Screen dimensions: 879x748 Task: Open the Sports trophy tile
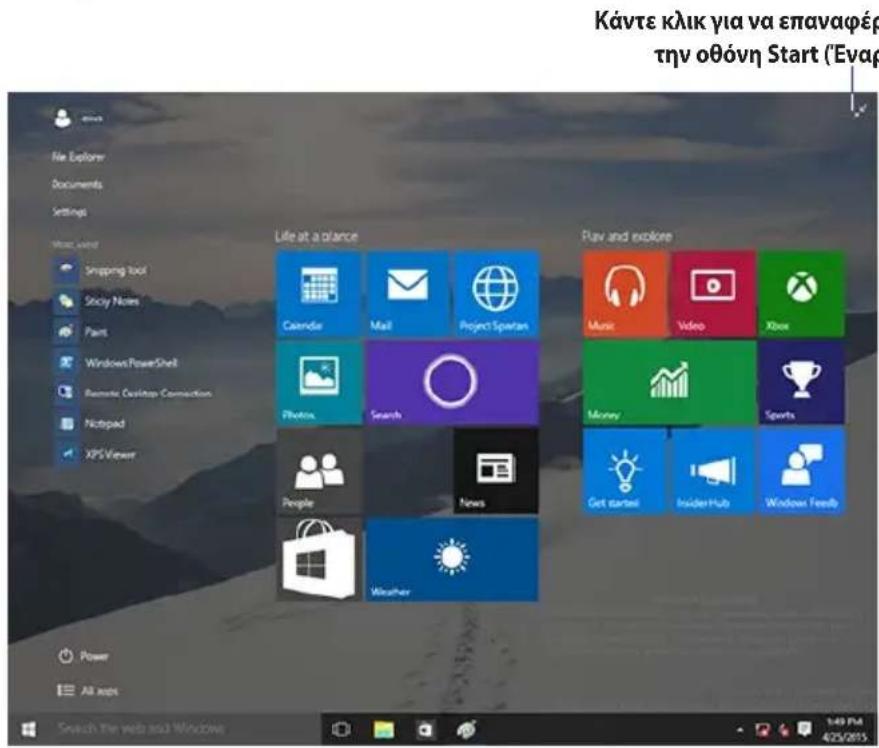(802, 382)
